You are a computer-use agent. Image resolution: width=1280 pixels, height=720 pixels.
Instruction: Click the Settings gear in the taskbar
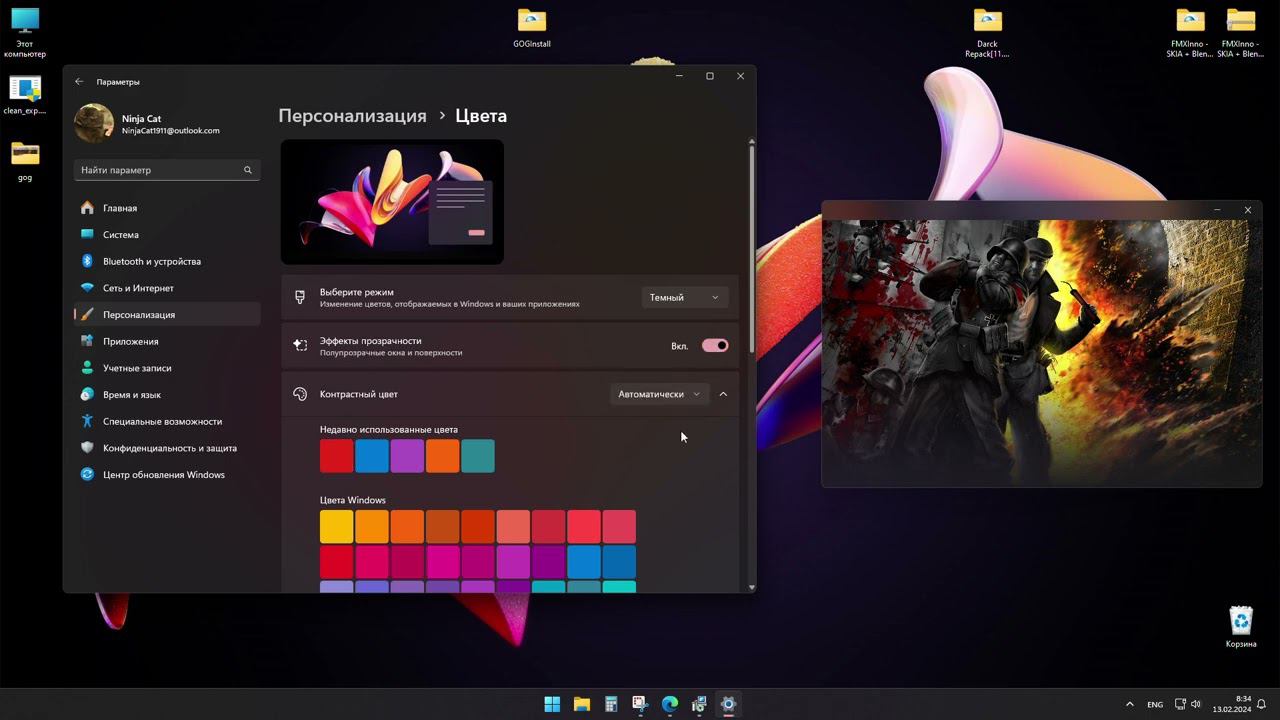(728, 704)
